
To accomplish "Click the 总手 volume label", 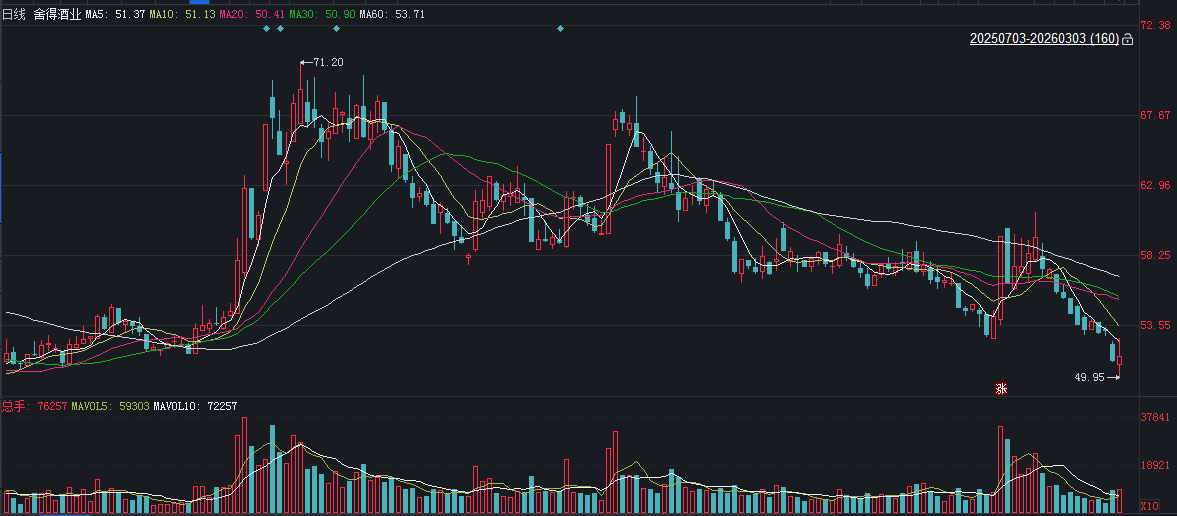I will (14, 406).
